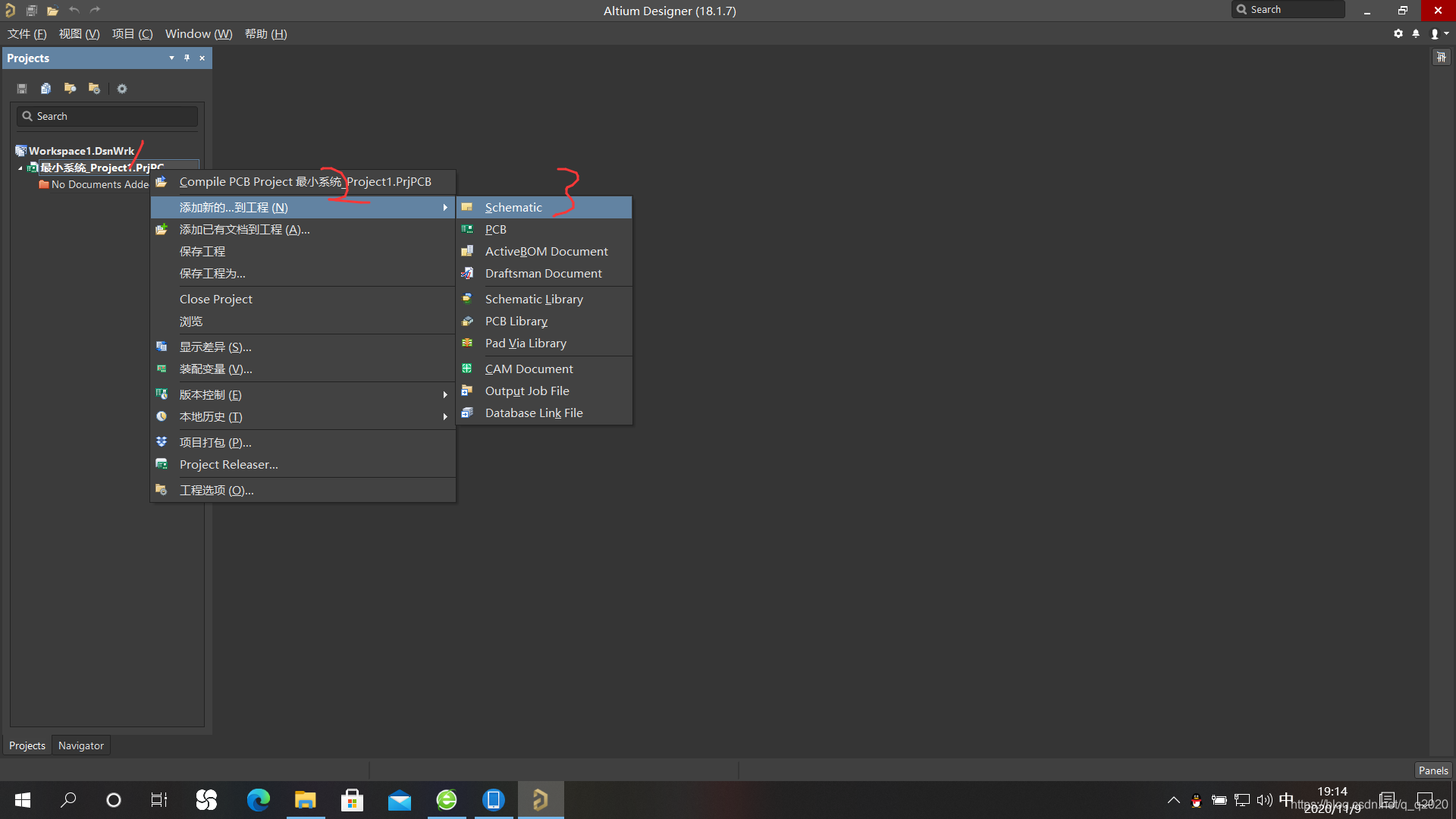1456x819 pixels.
Task: Open notifications bell icon
Action: 1416,34
